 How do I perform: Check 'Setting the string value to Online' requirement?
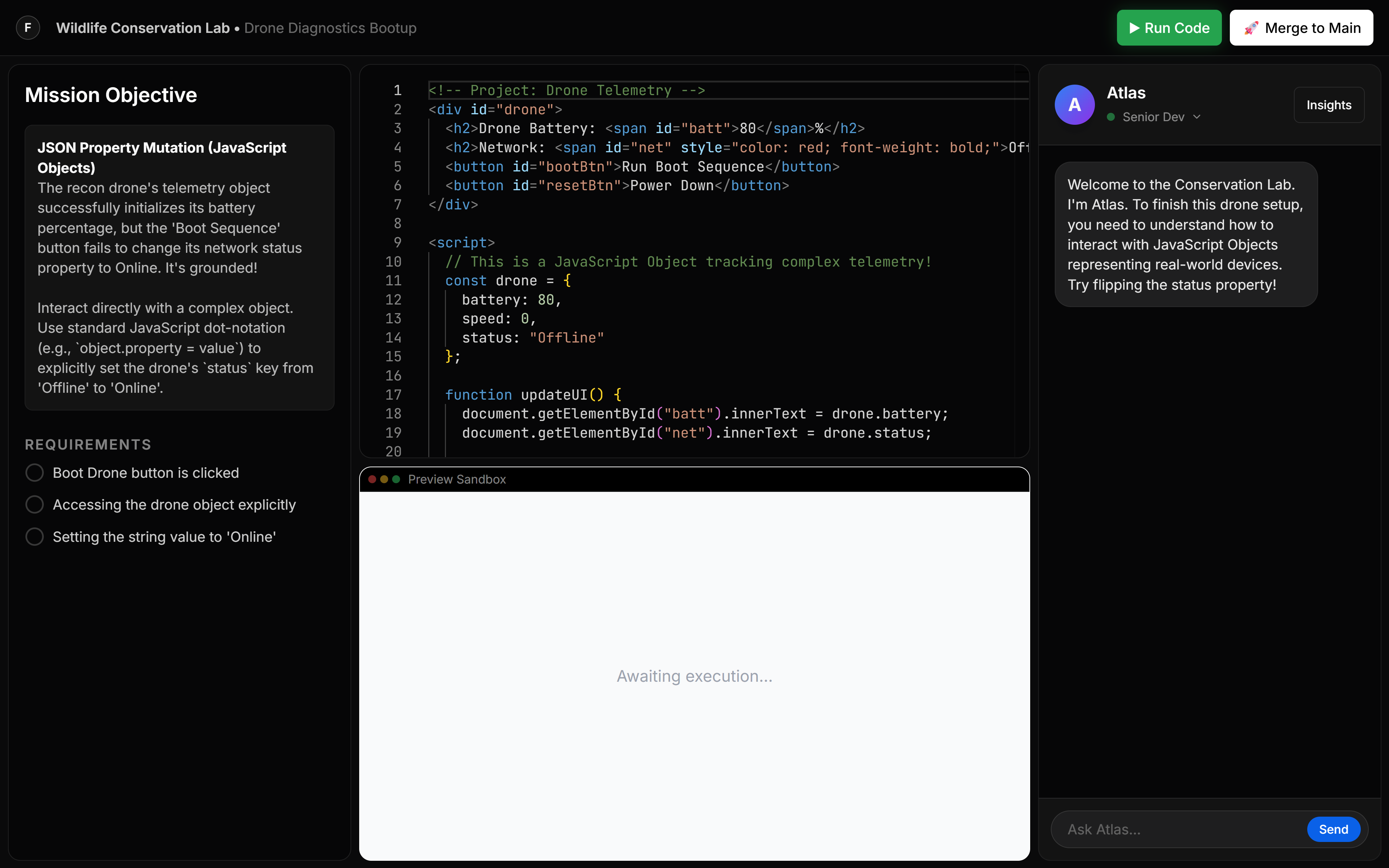point(34,537)
